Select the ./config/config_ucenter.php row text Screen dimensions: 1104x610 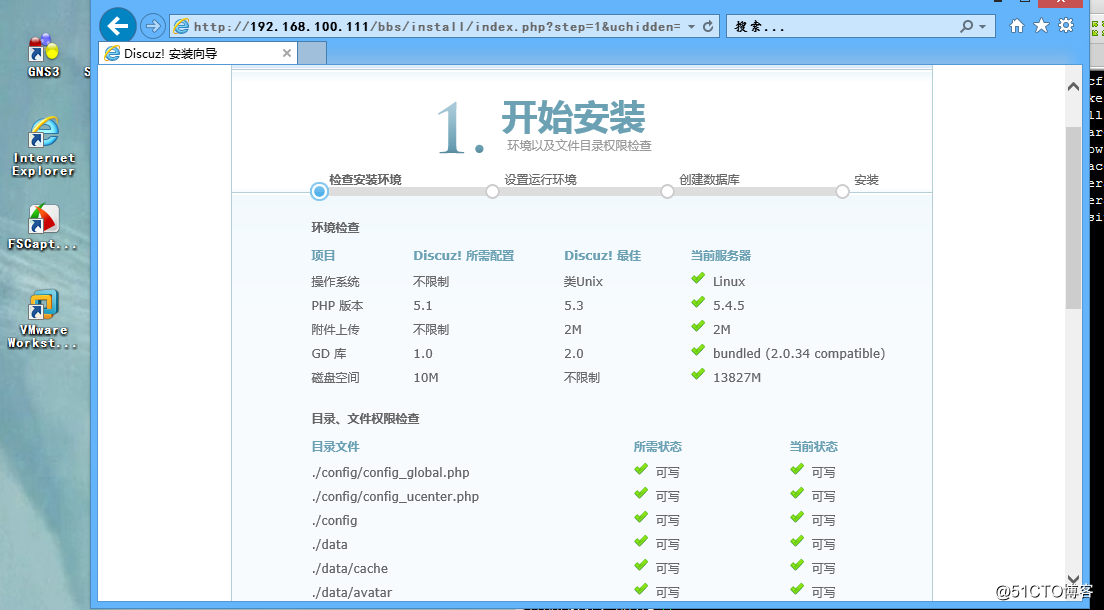[x=395, y=497]
